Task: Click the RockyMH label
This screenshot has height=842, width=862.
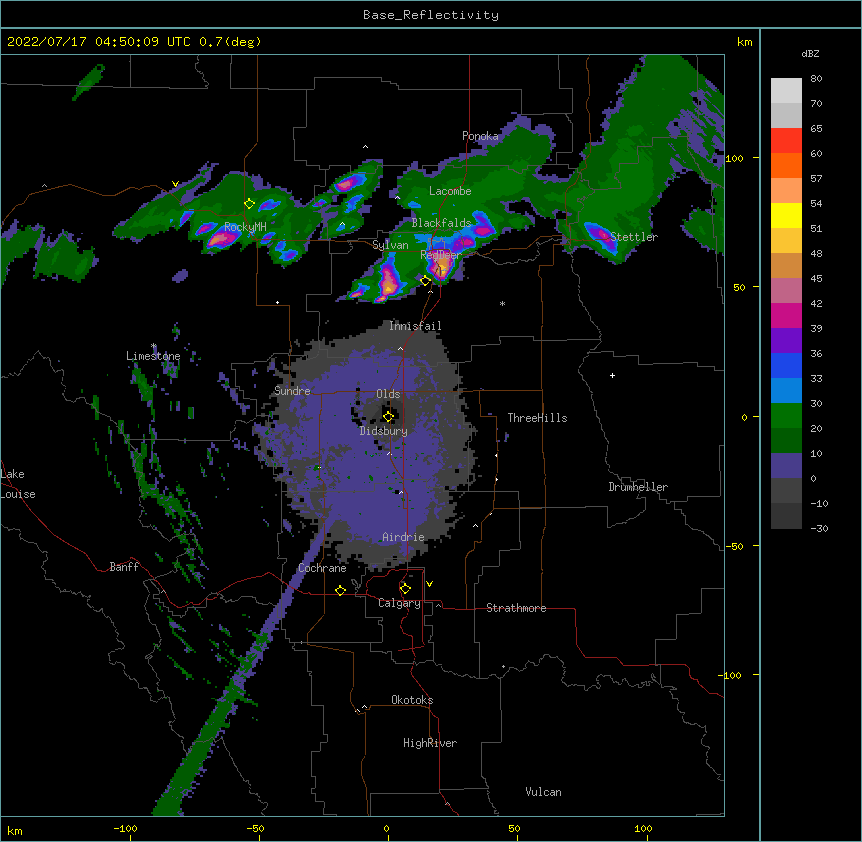Action: click(245, 227)
